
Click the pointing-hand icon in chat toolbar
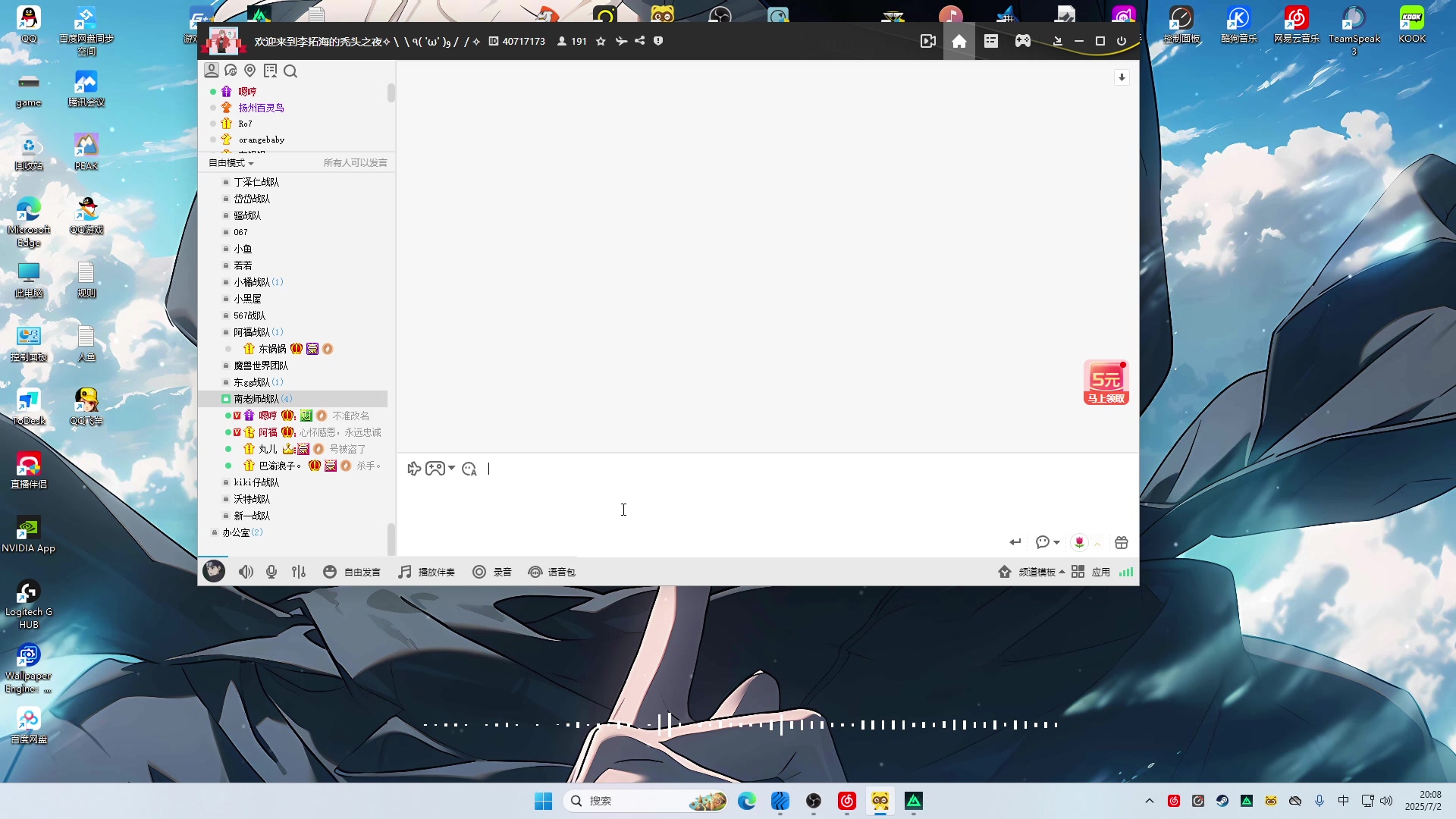413,469
